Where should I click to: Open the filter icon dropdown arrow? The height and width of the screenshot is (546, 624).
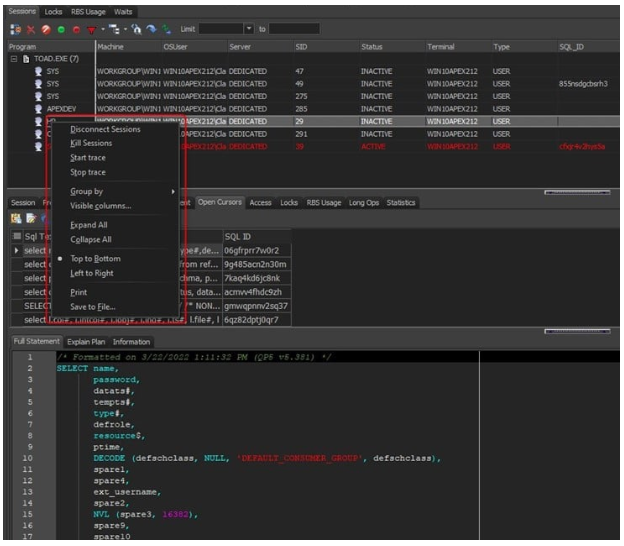point(103,29)
